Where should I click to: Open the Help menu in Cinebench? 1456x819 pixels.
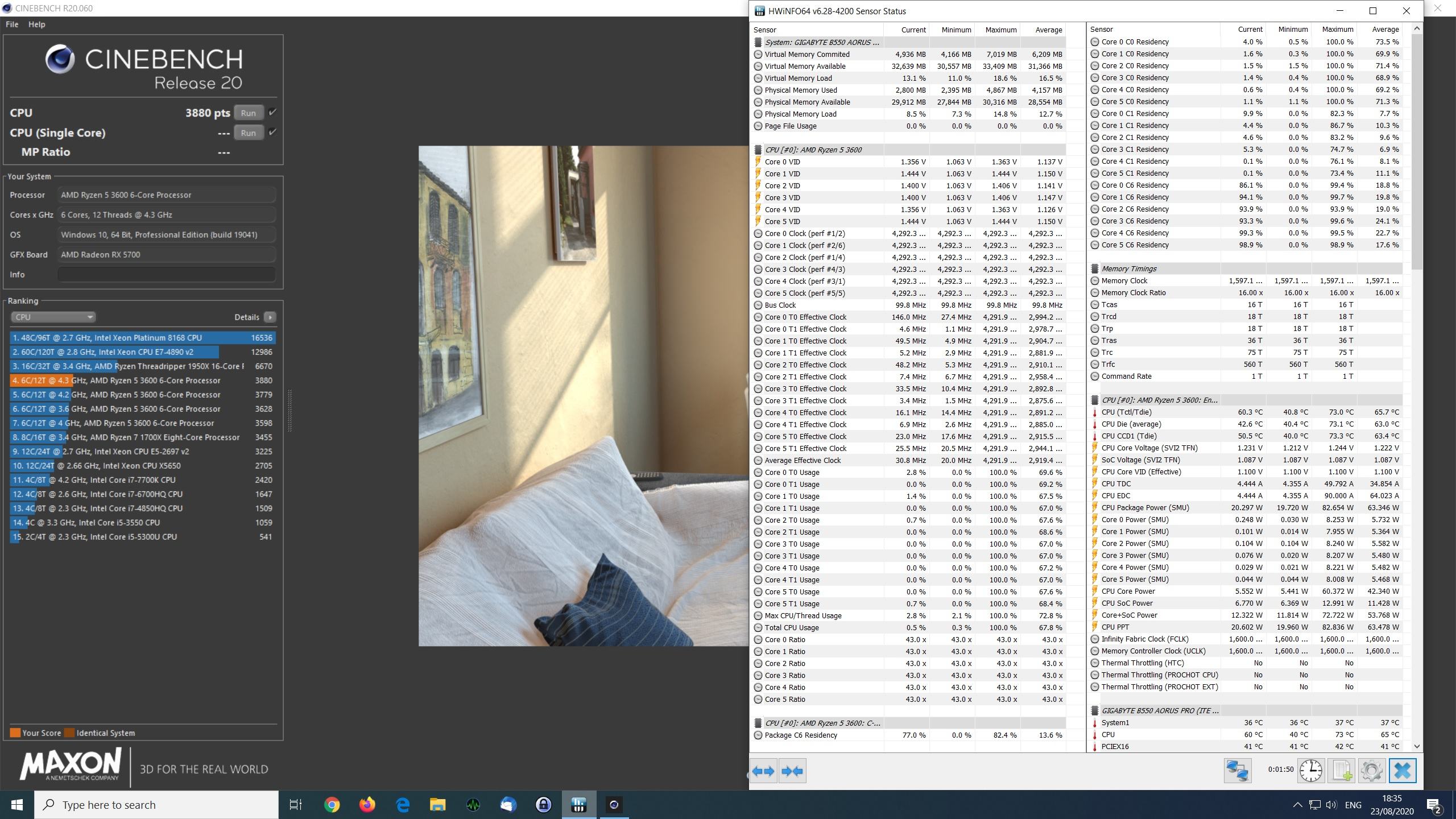point(36,24)
